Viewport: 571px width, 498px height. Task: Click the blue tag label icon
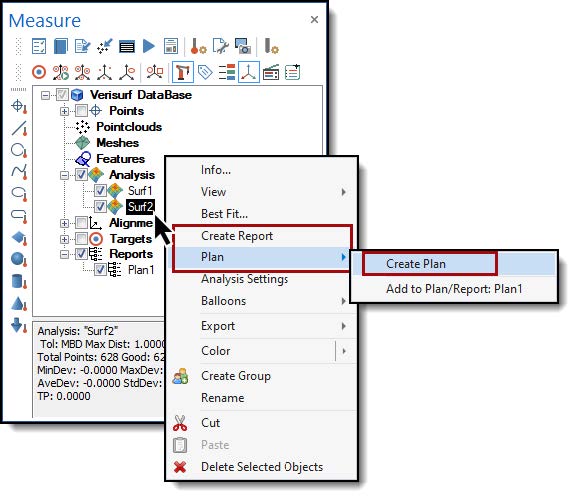click(x=205, y=72)
